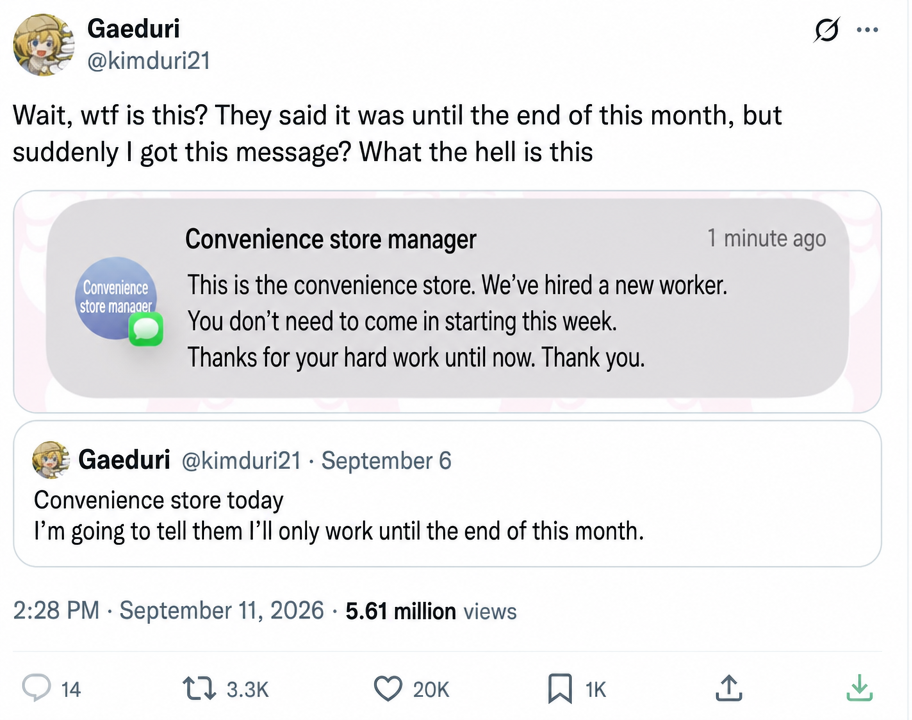Click the September 6 date in quoted tweet
This screenshot has width=912, height=720.
[386, 461]
